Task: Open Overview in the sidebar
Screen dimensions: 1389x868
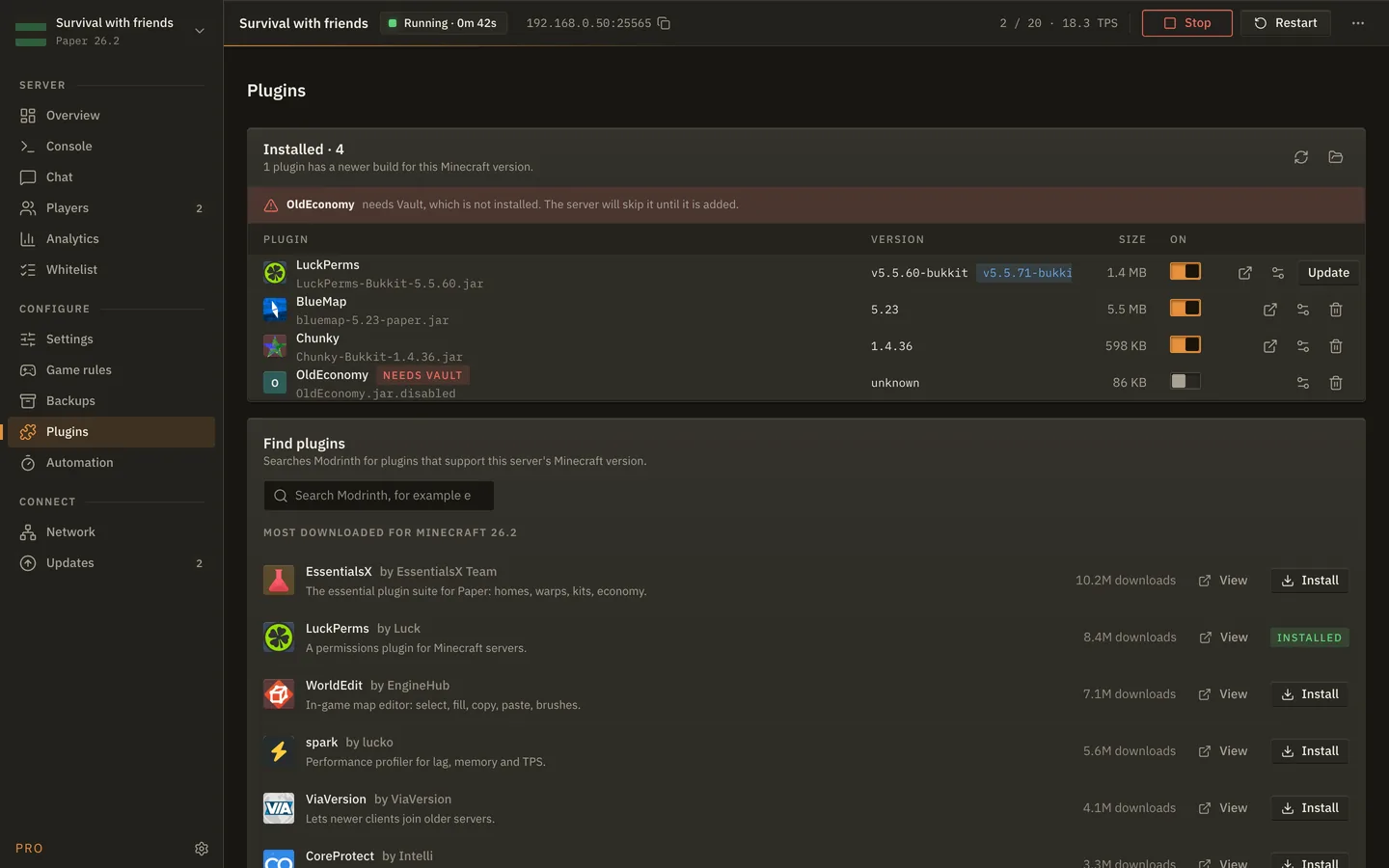Action: click(112, 116)
